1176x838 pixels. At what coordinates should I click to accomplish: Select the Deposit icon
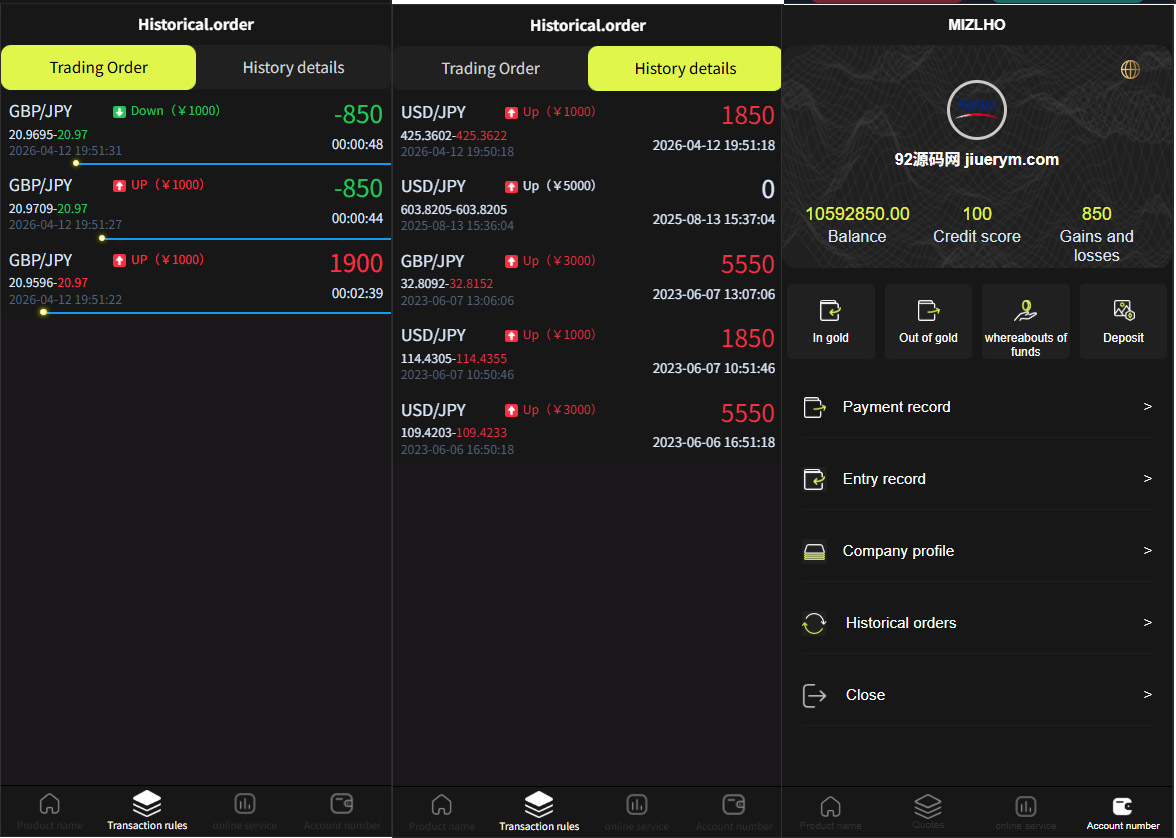[1123, 311]
